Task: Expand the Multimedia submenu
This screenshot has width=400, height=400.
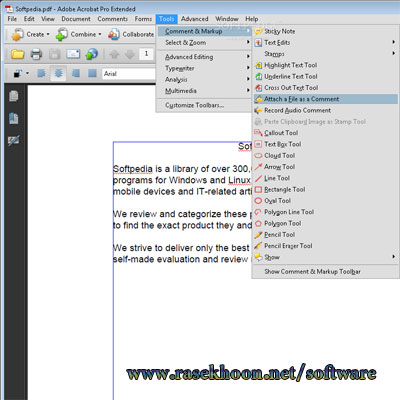Action: click(x=204, y=91)
